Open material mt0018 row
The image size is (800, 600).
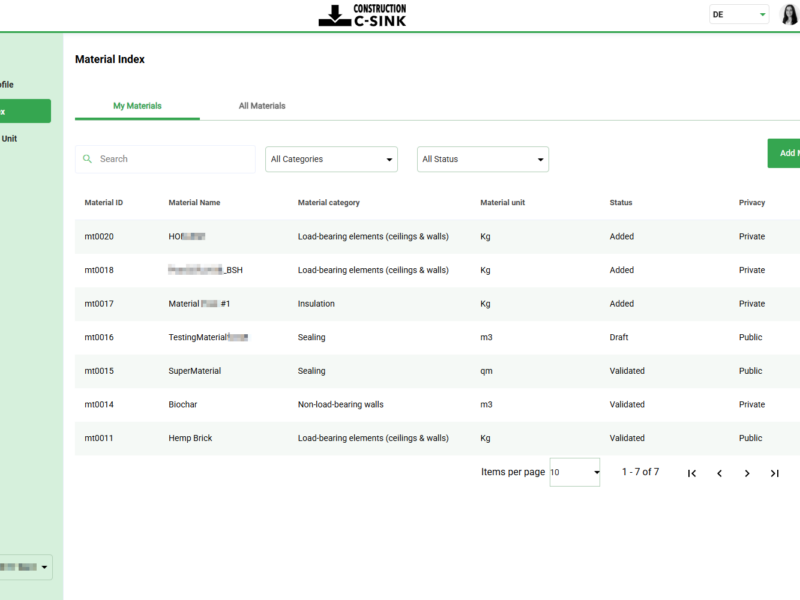[x=437, y=270]
